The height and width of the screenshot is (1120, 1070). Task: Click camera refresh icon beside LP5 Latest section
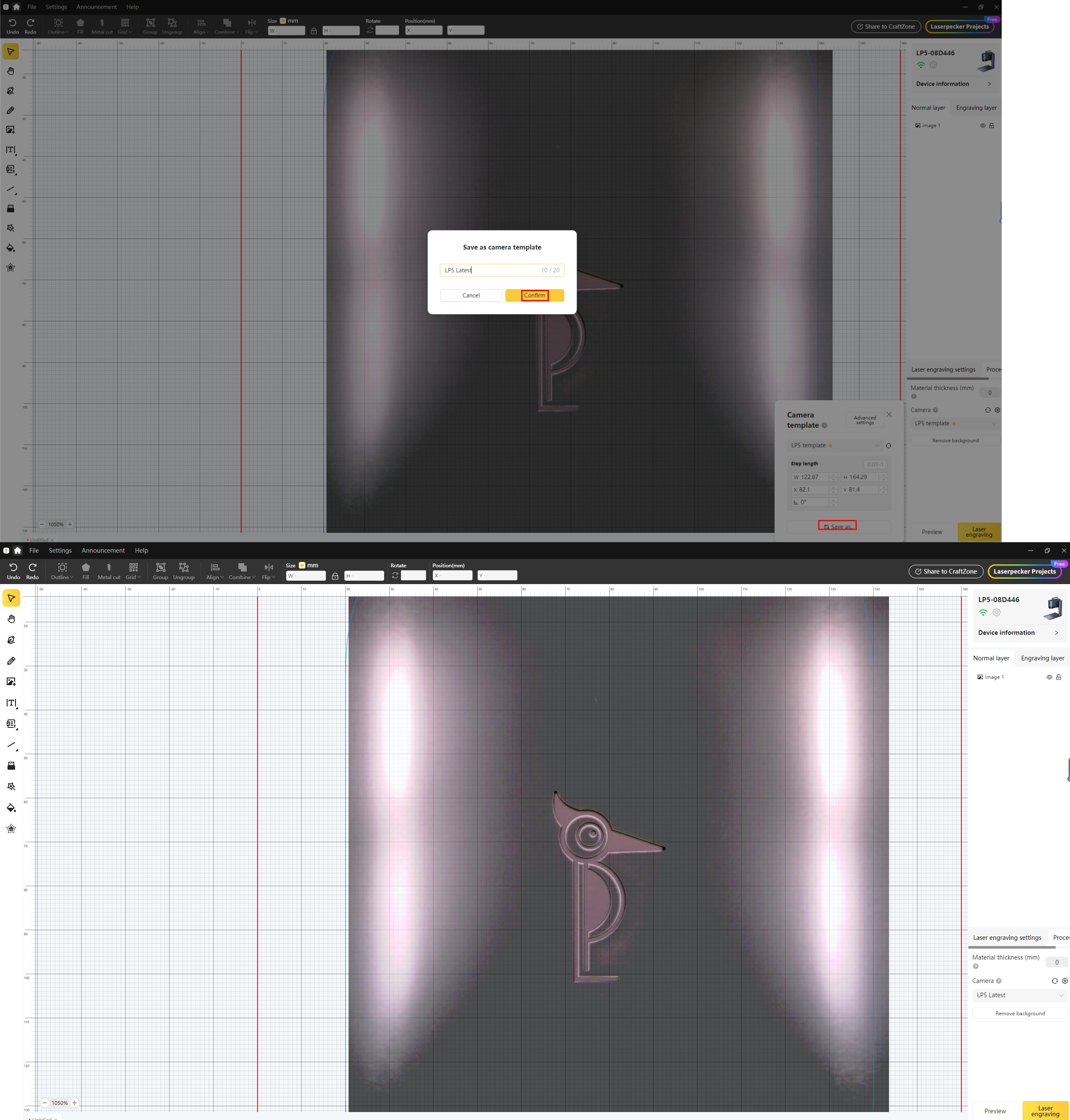pos(1054,981)
